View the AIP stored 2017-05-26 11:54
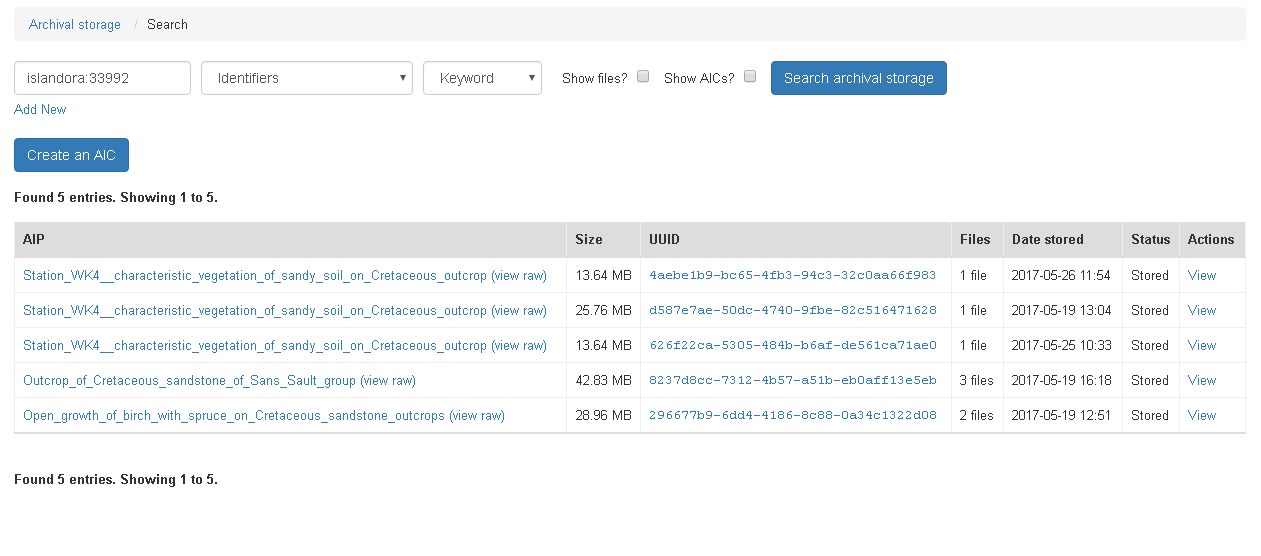The image size is (1261, 556). [x=1202, y=275]
